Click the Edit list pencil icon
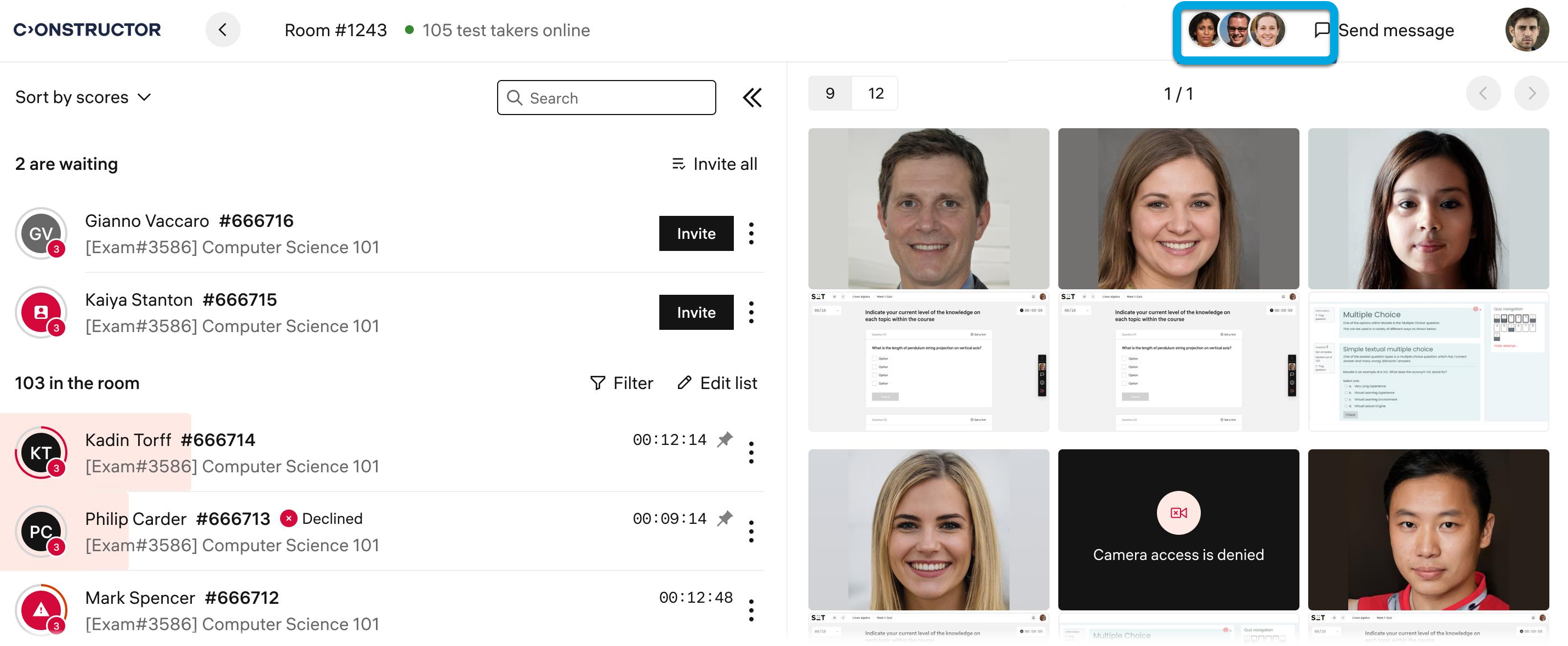 click(684, 383)
